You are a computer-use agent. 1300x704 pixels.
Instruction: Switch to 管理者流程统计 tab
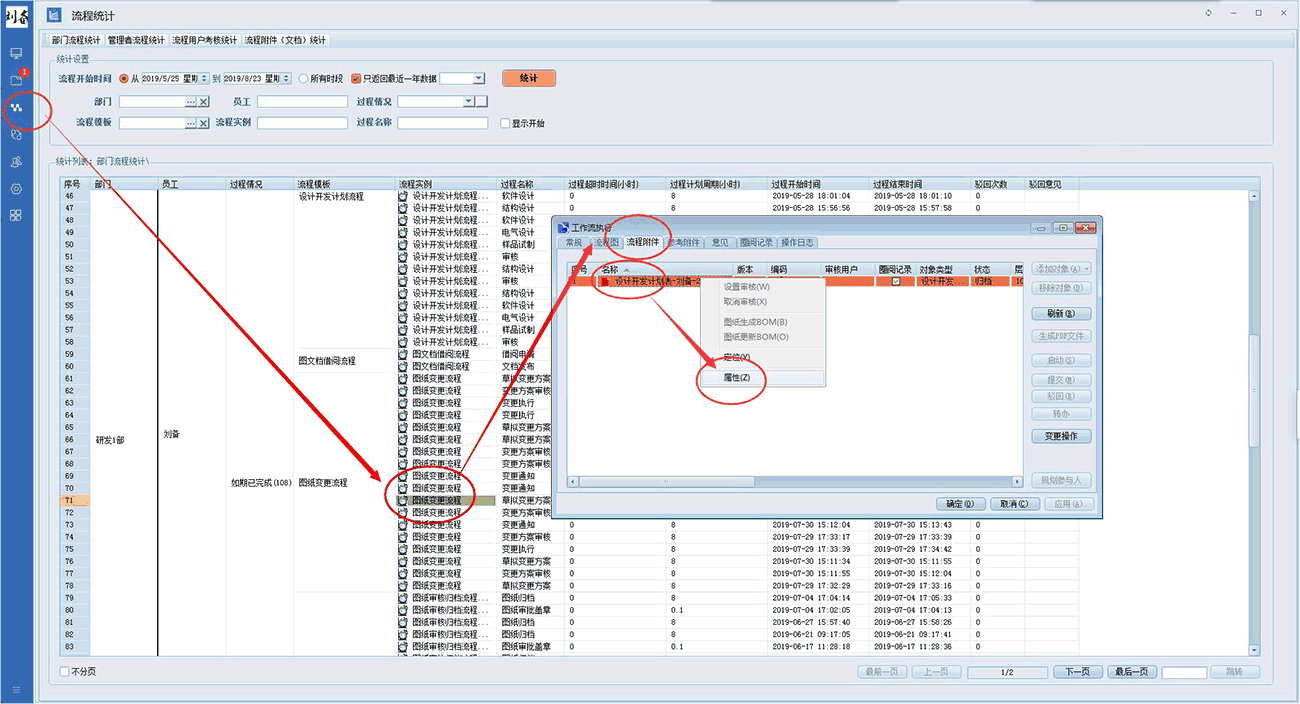(x=136, y=40)
